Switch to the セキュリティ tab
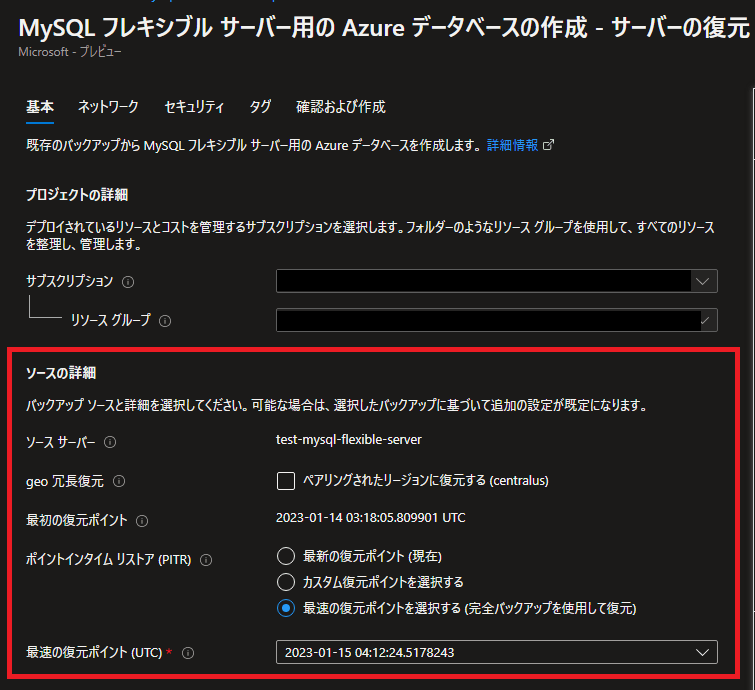755x690 pixels. pyautogui.click(x=194, y=107)
